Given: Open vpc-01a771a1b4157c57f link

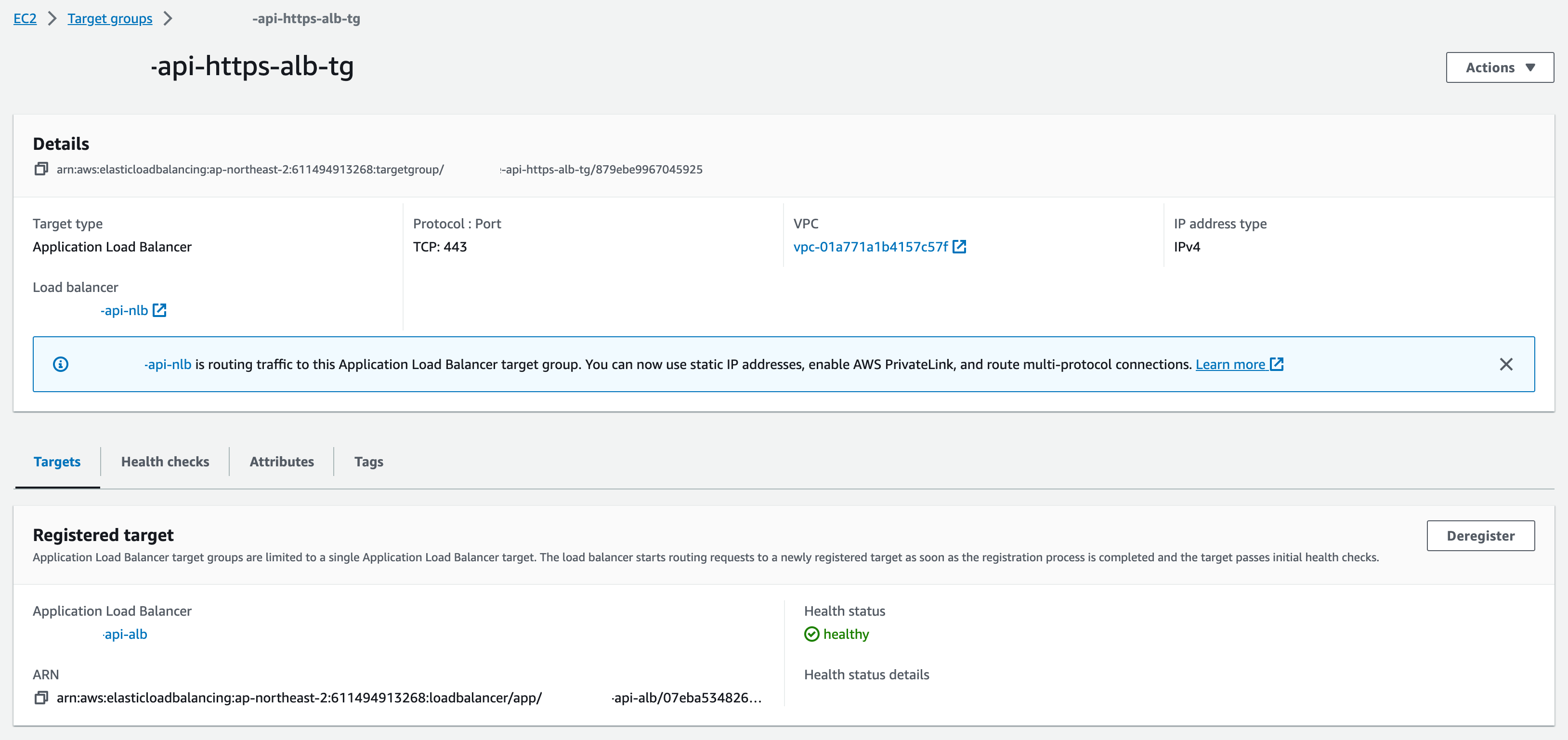Looking at the screenshot, I should coord(870,247).
